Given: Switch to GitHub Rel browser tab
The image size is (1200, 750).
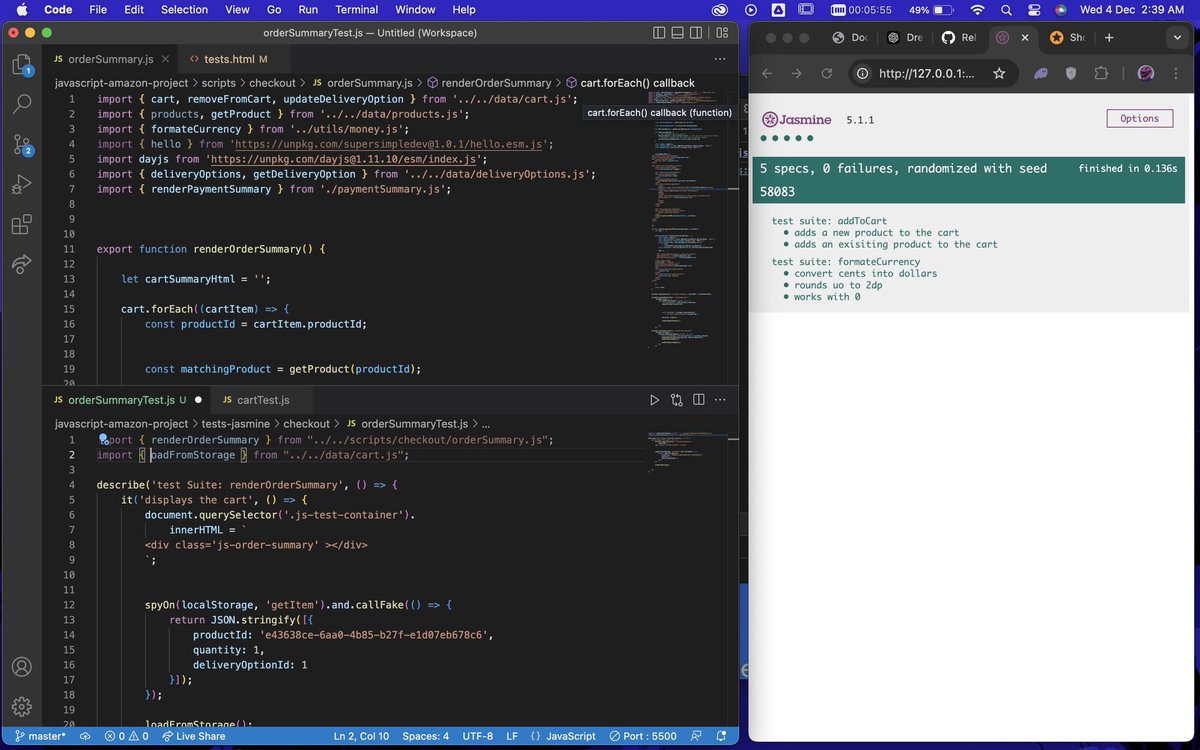Looking at the screenshot, I should [x=957, y=37].
